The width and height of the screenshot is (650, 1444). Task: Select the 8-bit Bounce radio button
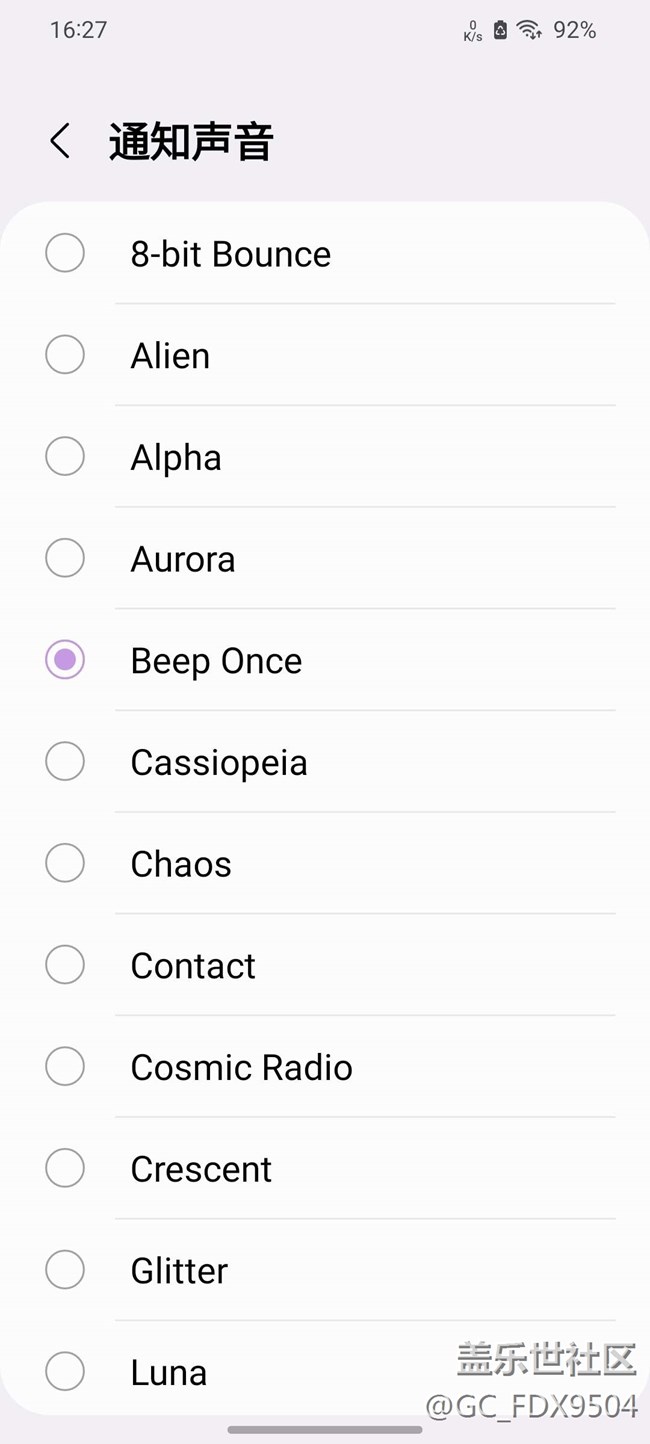pos(65,253)
